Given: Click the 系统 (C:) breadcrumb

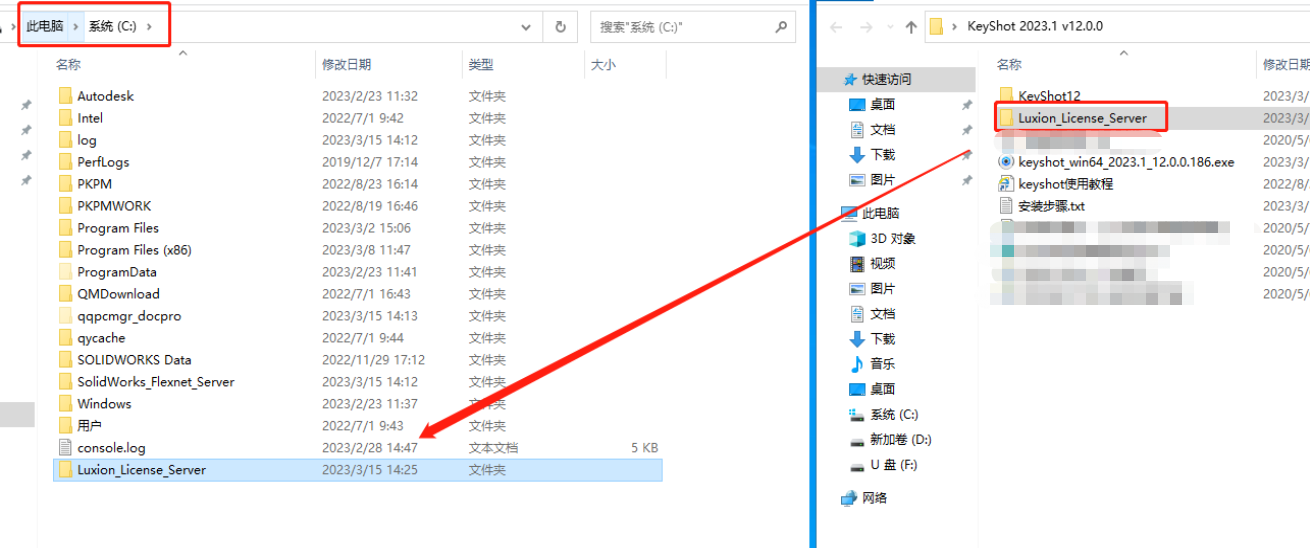Looking at the screenshot, I should pyautogui.click(x=112, y=27).
